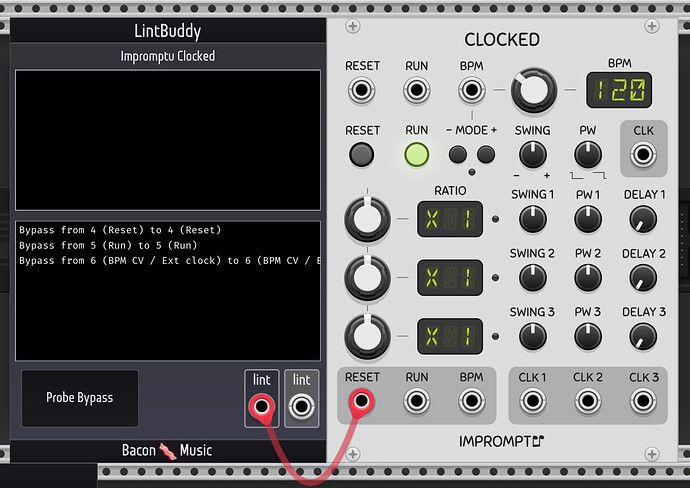The image size is (690, 488).
Task: Click the SWING 2 knob
Action: [x=533, y=278]
